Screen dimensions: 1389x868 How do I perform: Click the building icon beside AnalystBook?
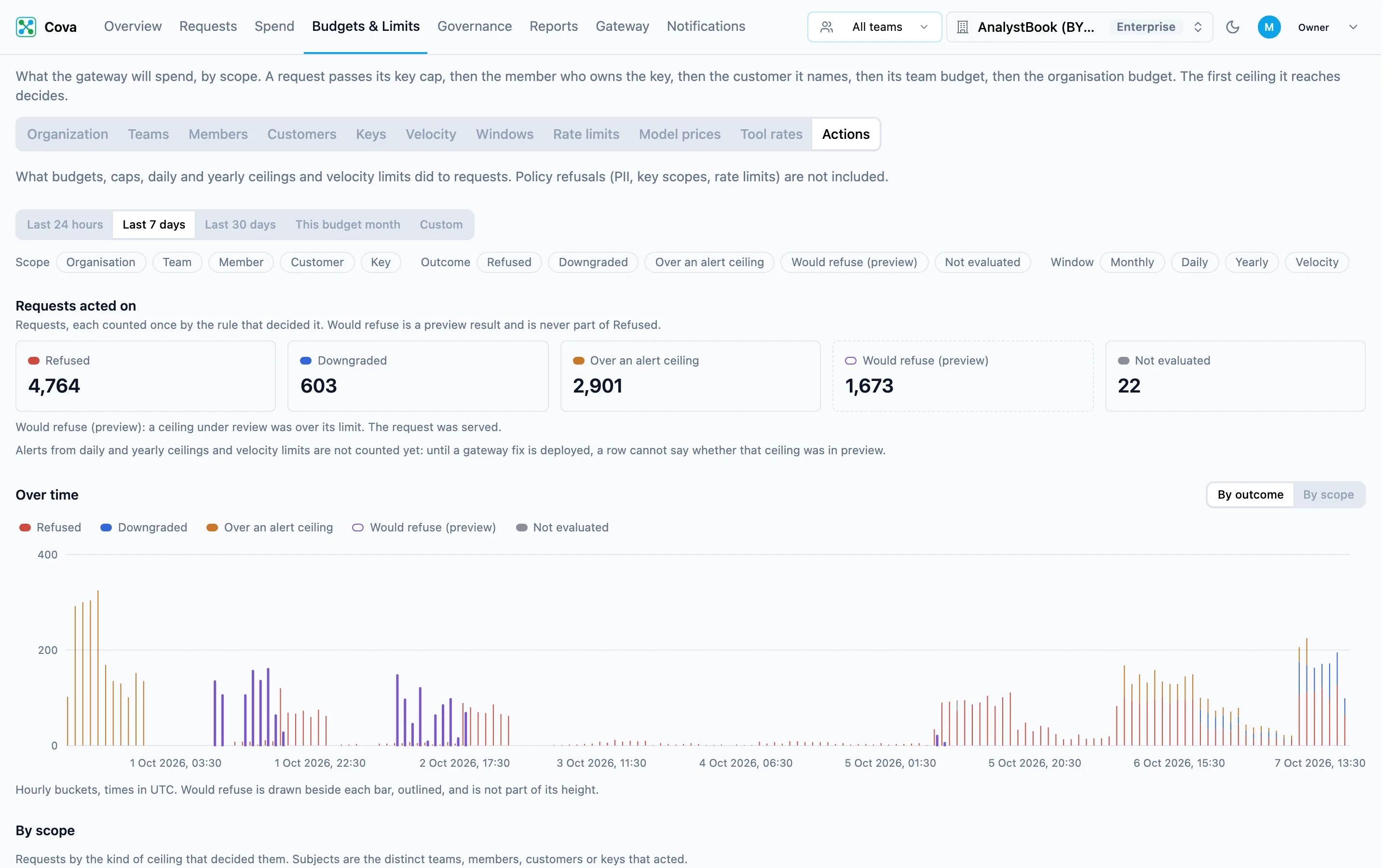click(963, 27)
